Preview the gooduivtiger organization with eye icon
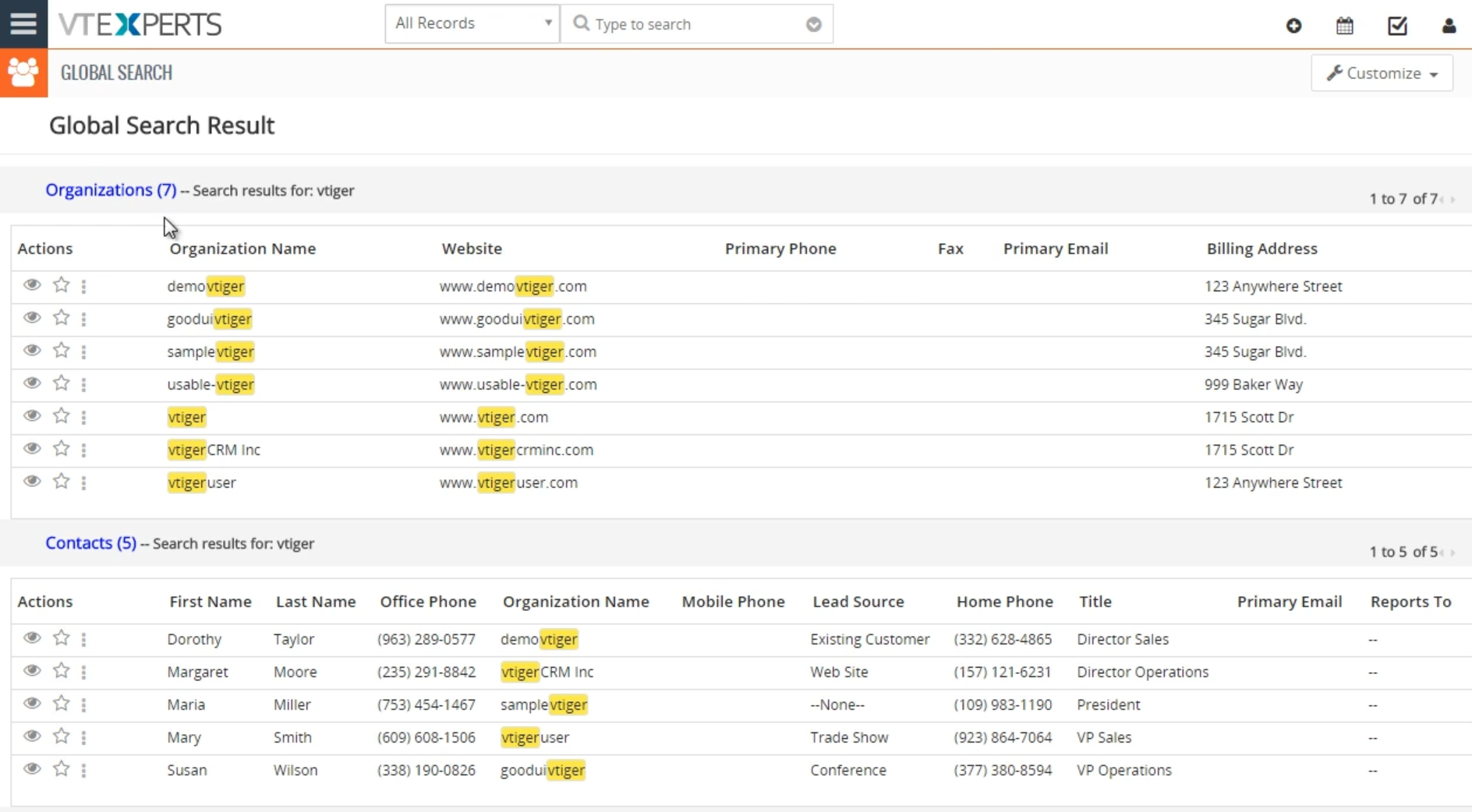1472x812 pixels. [x=32, y=318]
